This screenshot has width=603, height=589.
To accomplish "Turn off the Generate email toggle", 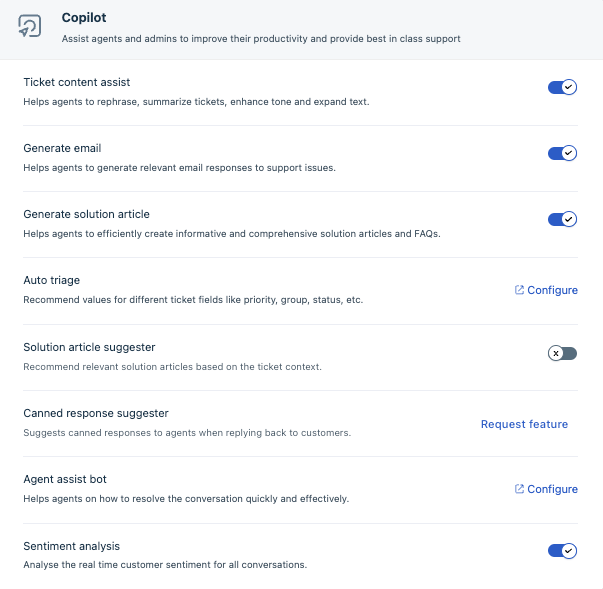I will pos(562,153).
